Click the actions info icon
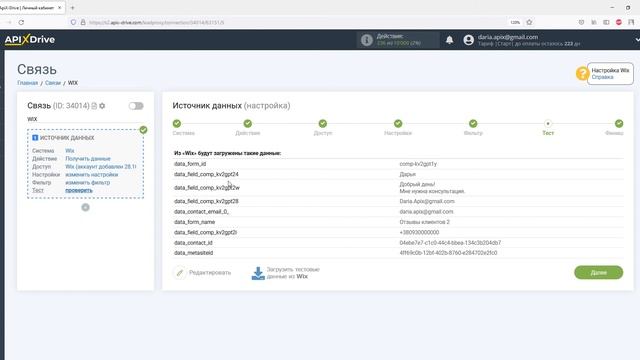The height and width of the screenshot is (360, 640). (x=367, y=40)
